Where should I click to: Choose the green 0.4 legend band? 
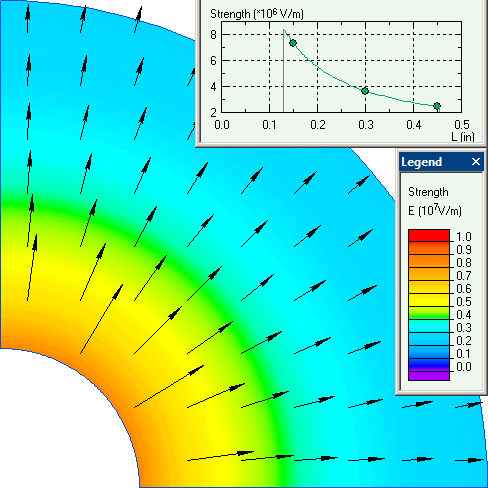pos(429,313)
